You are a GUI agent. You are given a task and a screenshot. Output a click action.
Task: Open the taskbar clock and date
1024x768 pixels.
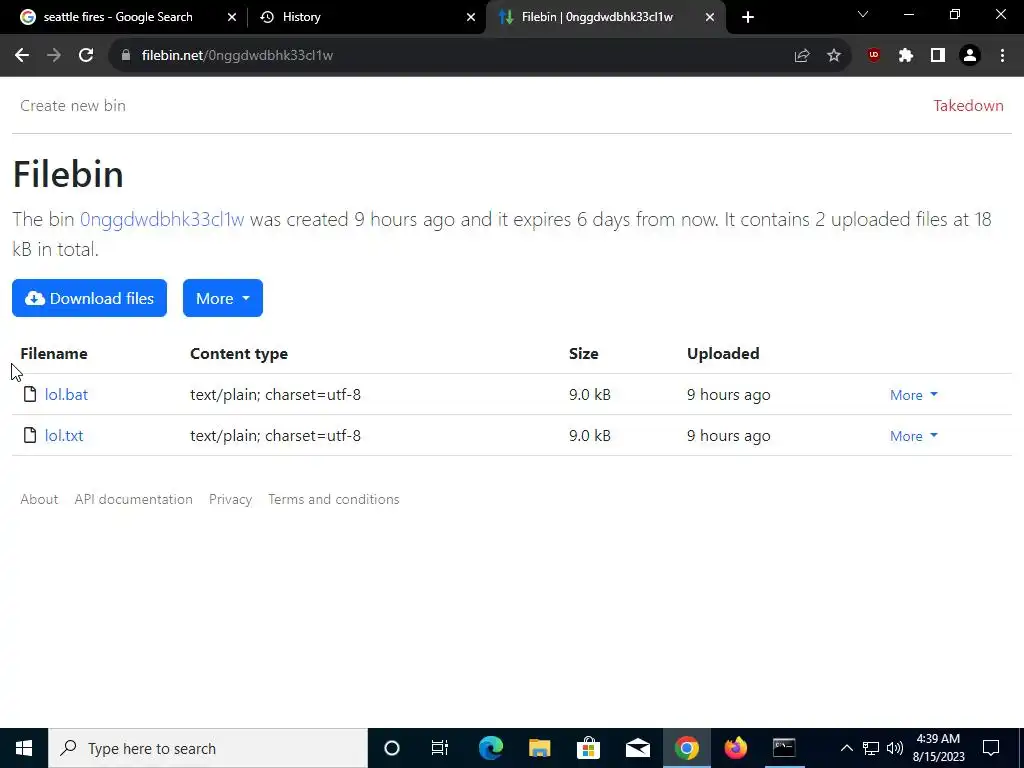938,748
